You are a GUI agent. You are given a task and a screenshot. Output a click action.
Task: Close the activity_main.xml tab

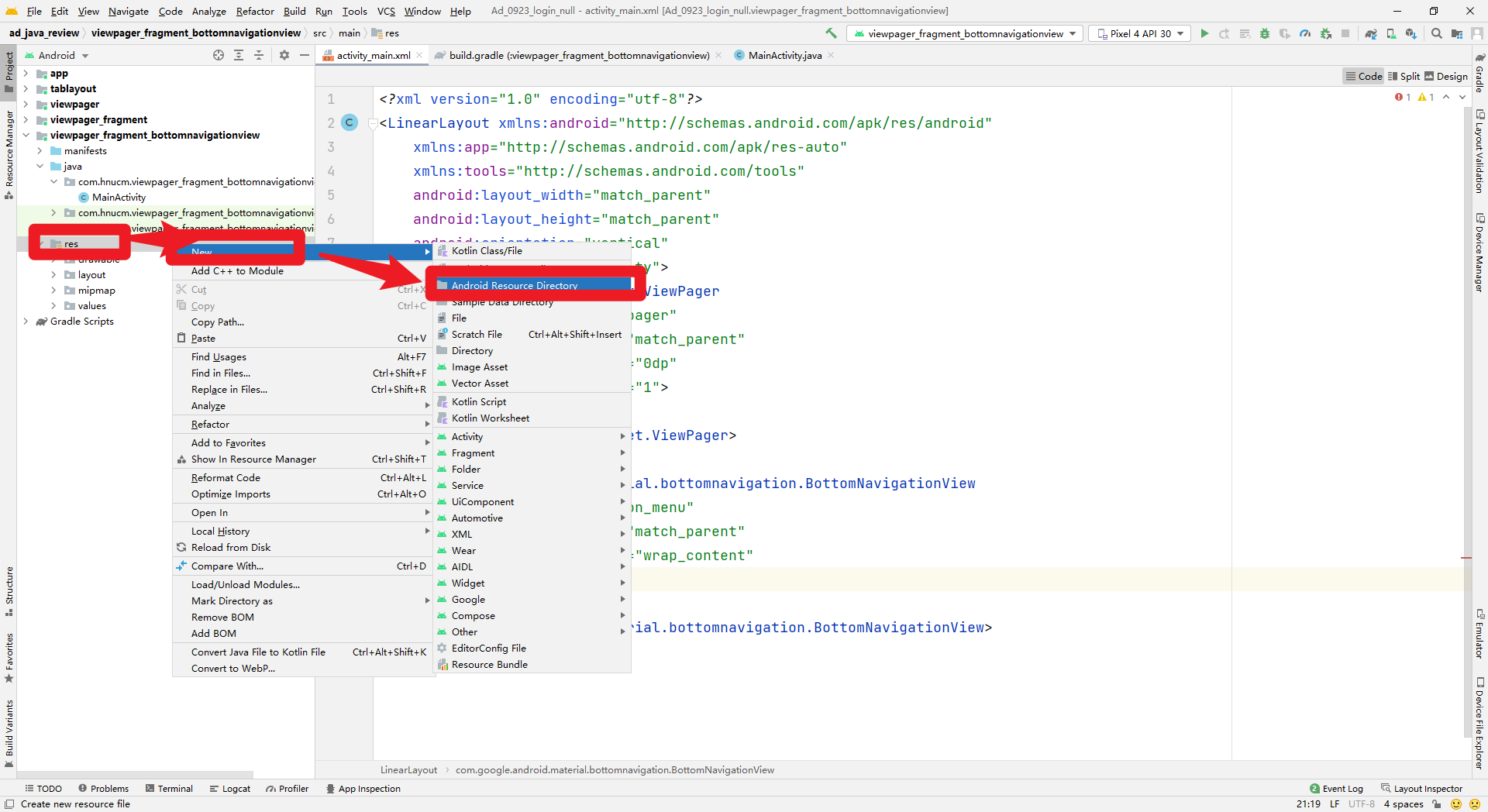(419, 55)
